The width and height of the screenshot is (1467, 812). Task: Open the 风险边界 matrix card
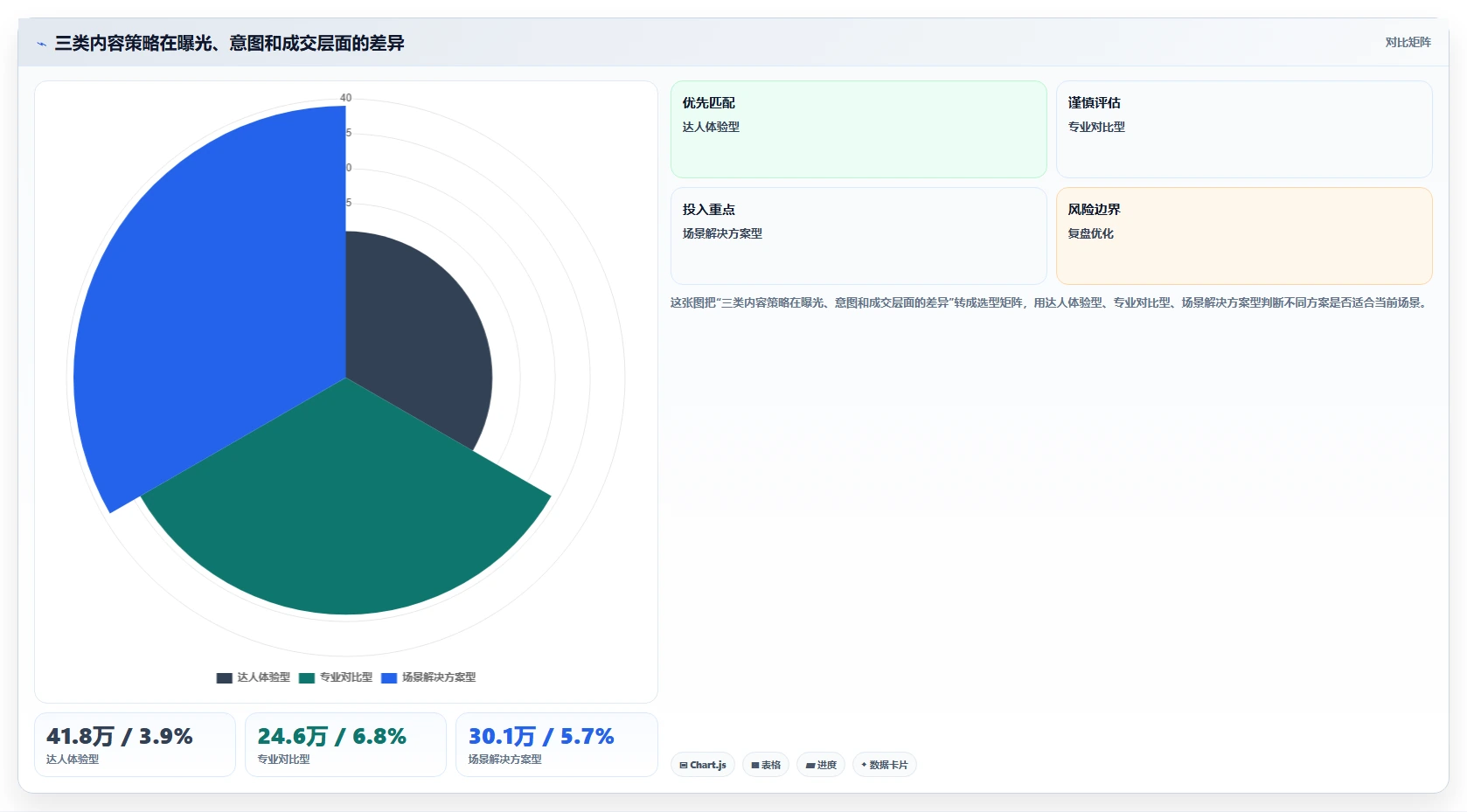point(1244,236)
